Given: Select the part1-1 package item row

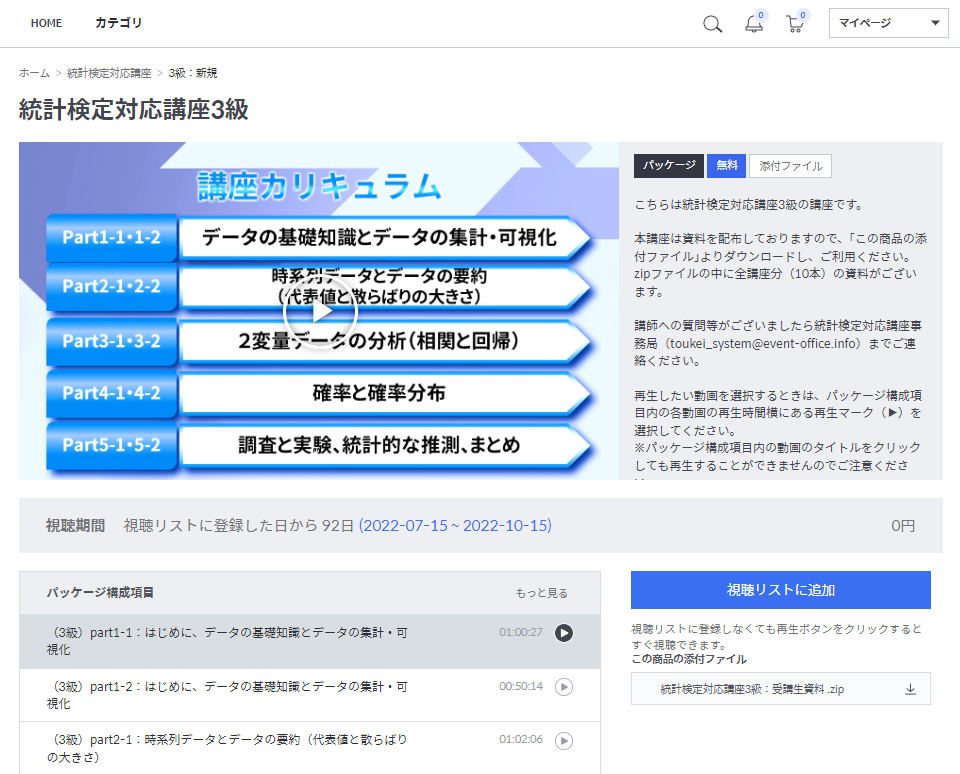Looking at the screenshot, I should [230, 641].
